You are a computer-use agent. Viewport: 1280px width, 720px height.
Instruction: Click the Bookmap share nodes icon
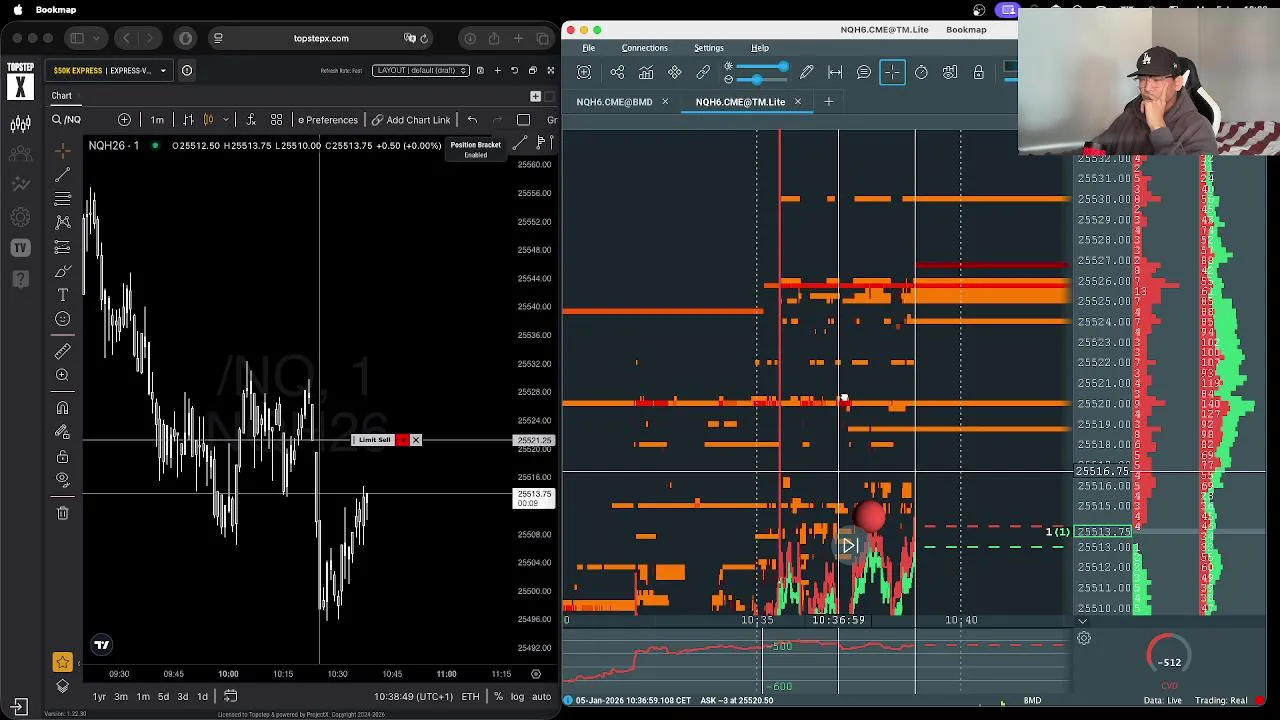coord(617,72)
